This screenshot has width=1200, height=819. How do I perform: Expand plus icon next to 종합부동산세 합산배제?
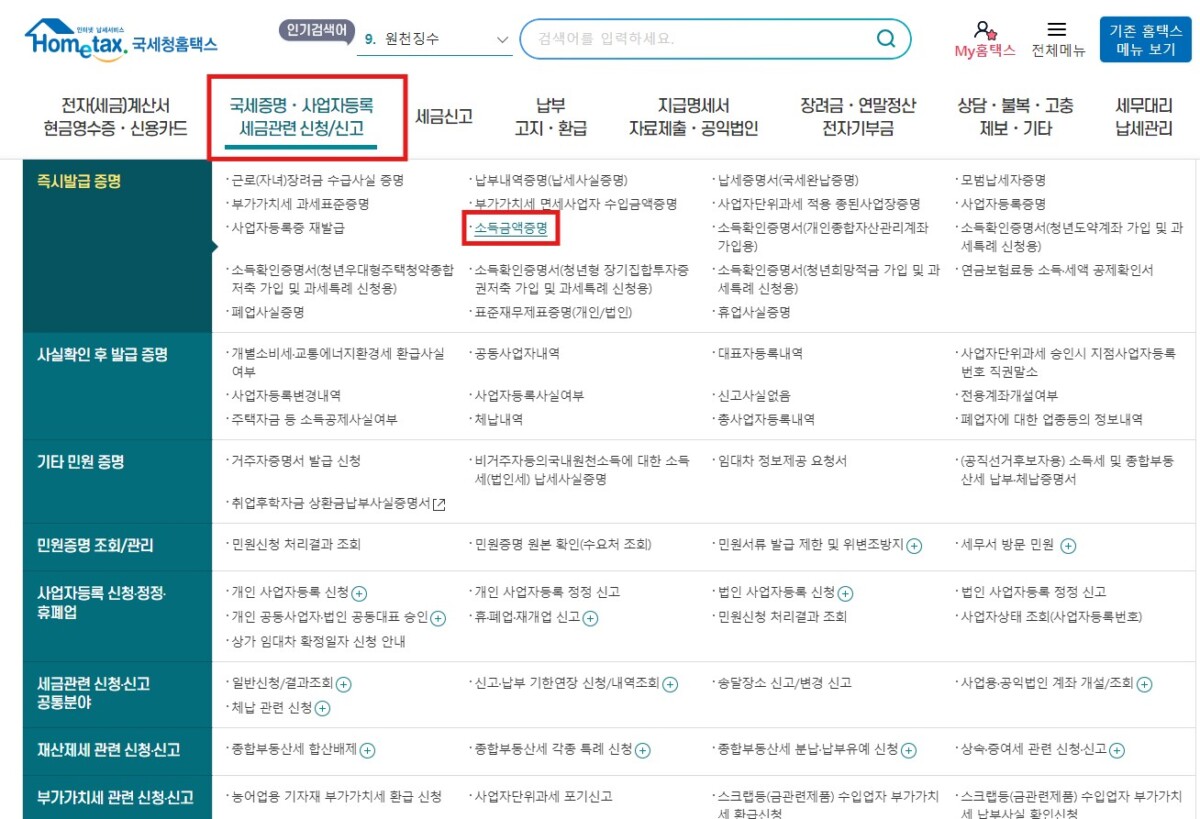point(367,750)
